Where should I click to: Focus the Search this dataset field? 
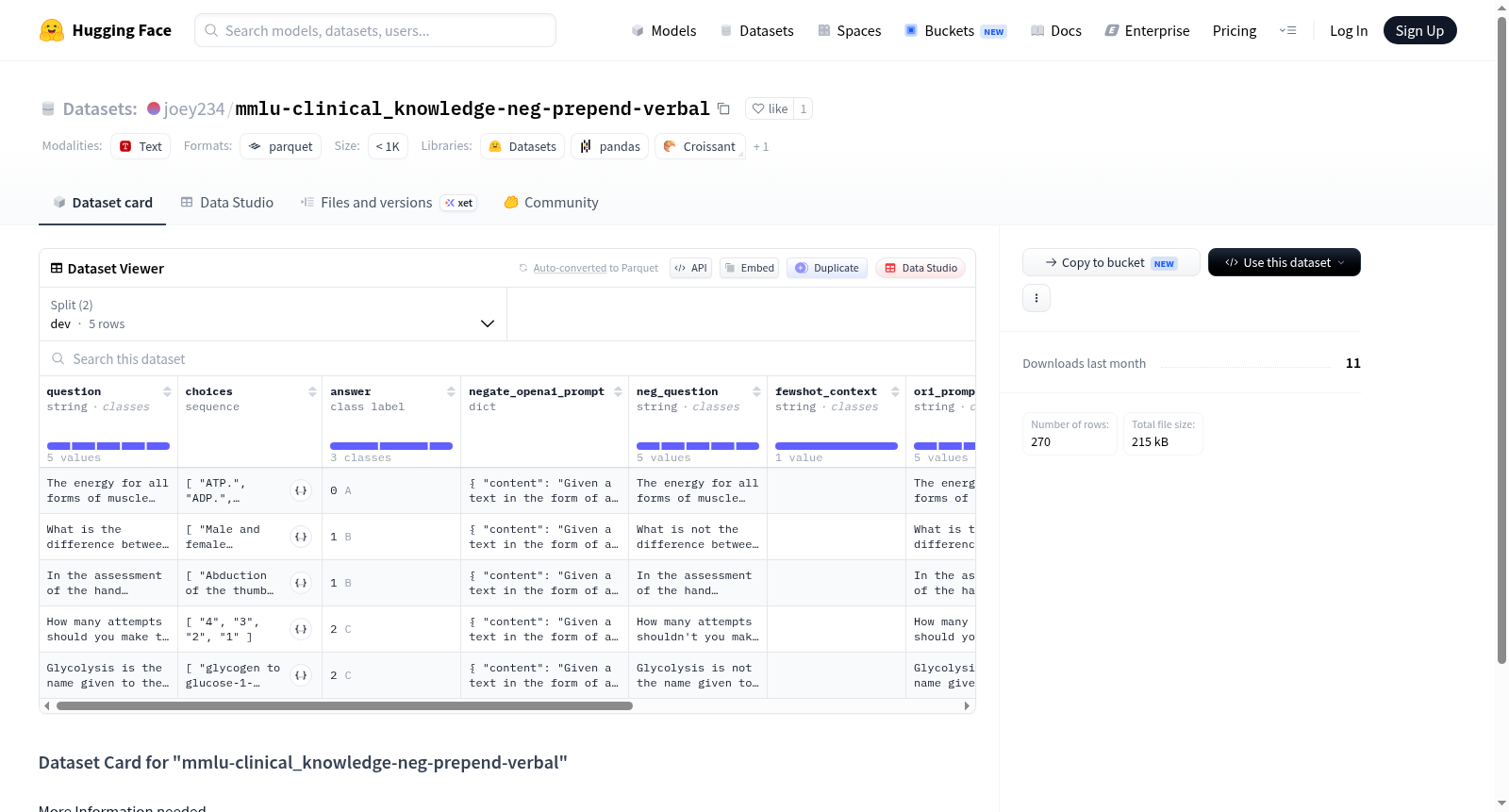point(507,359)
